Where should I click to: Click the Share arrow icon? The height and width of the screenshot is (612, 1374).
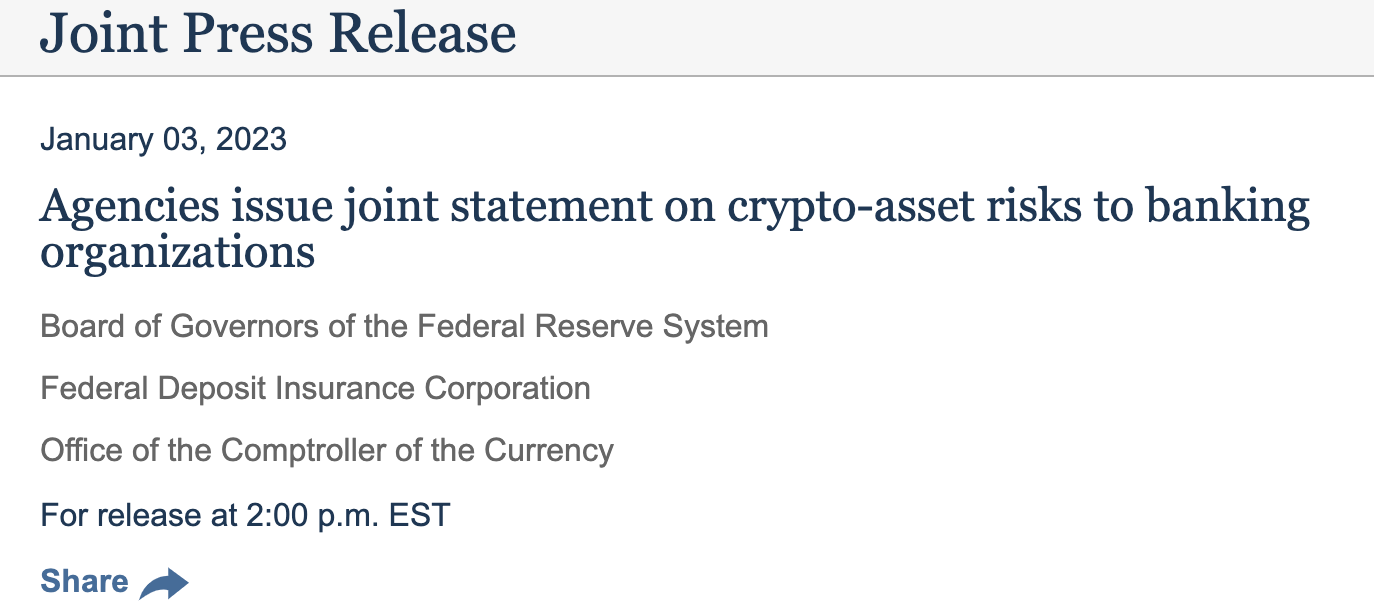coord(163,583)
